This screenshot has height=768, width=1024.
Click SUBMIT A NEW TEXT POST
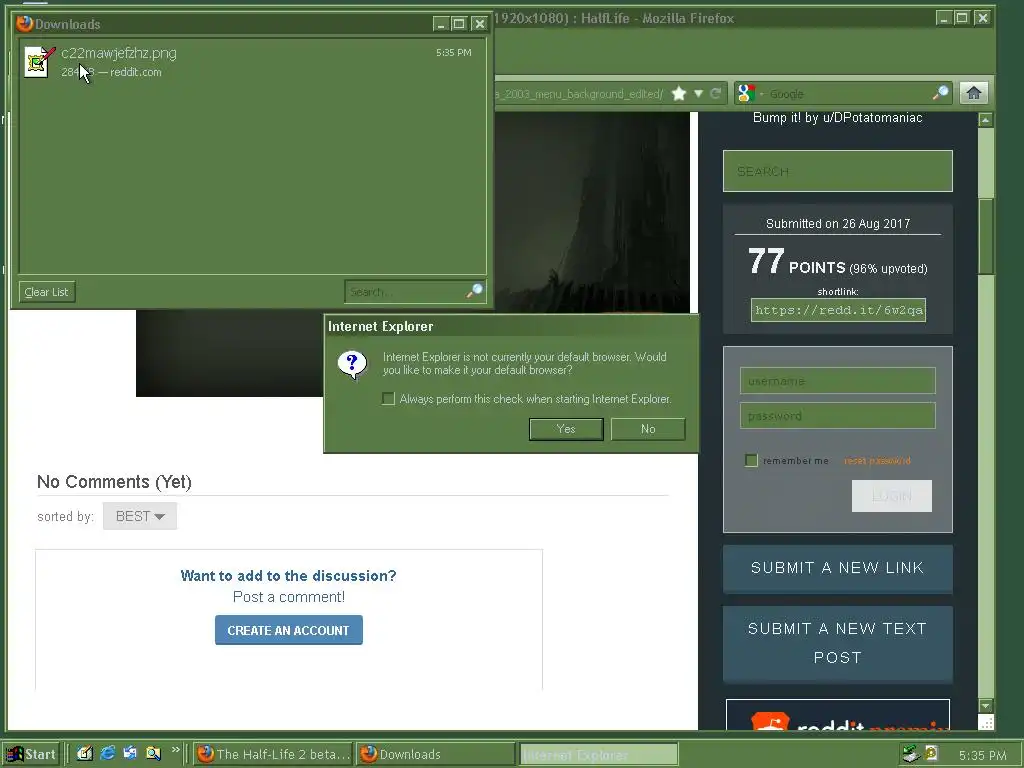click(838, 643)
